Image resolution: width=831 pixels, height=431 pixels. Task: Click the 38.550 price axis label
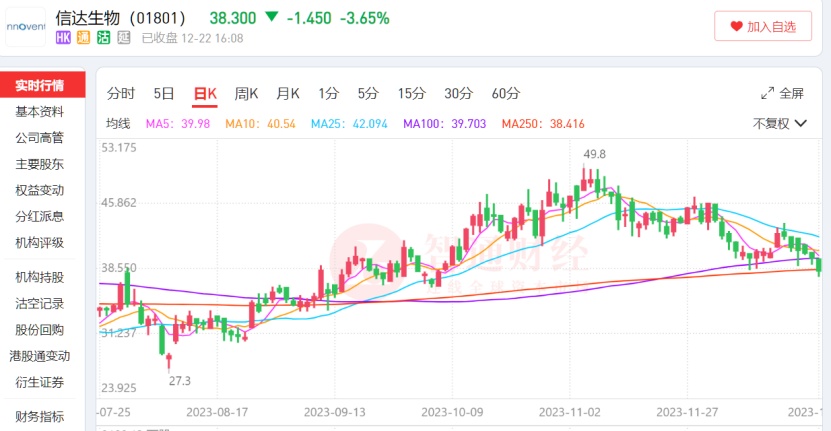click(119, 268)
